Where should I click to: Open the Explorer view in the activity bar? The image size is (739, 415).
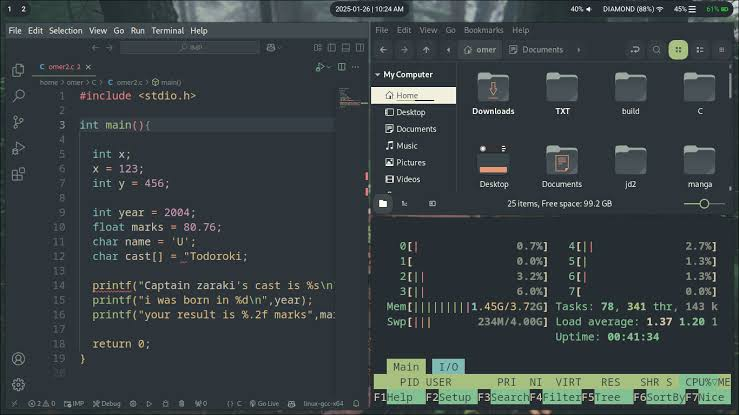click(x=18, y=70)
